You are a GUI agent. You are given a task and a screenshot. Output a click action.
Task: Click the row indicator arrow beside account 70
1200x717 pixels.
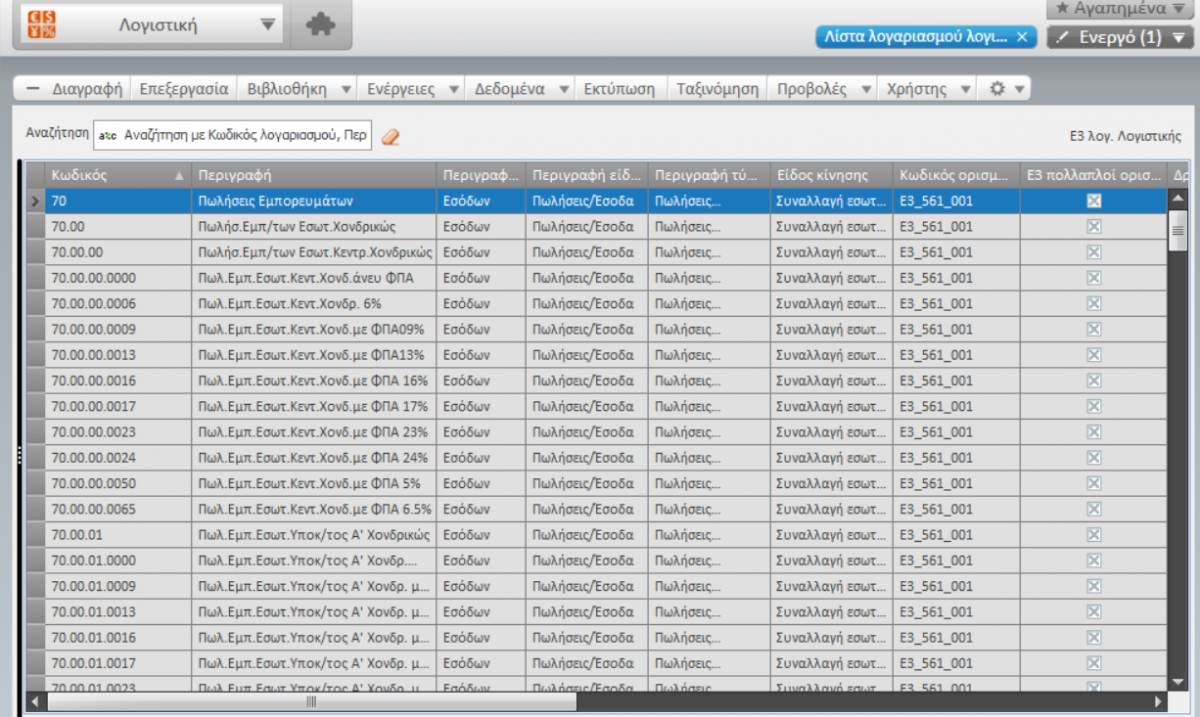pos(34,201)
